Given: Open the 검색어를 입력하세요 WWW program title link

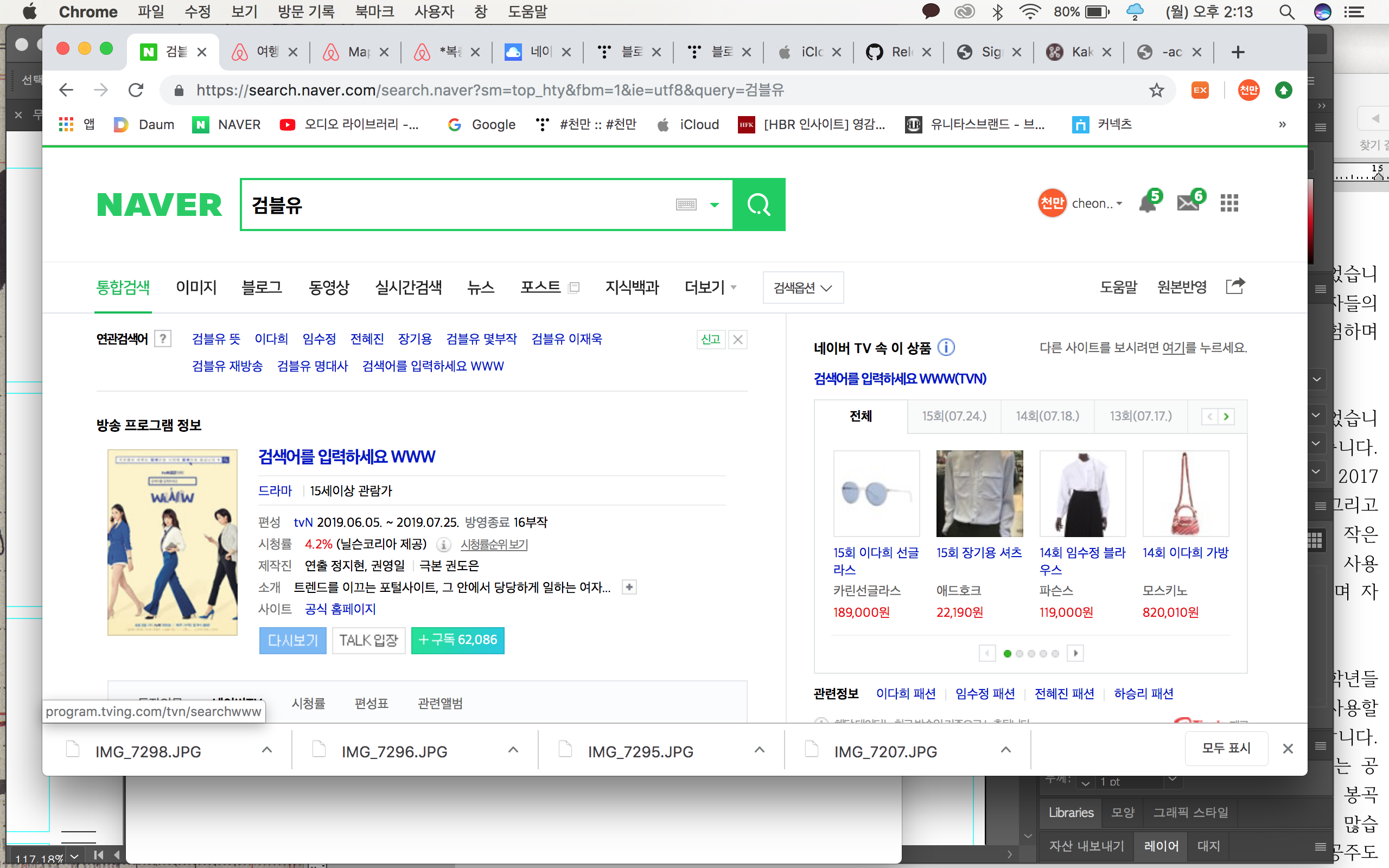Looking at the screenshot, I should point(347,457).
